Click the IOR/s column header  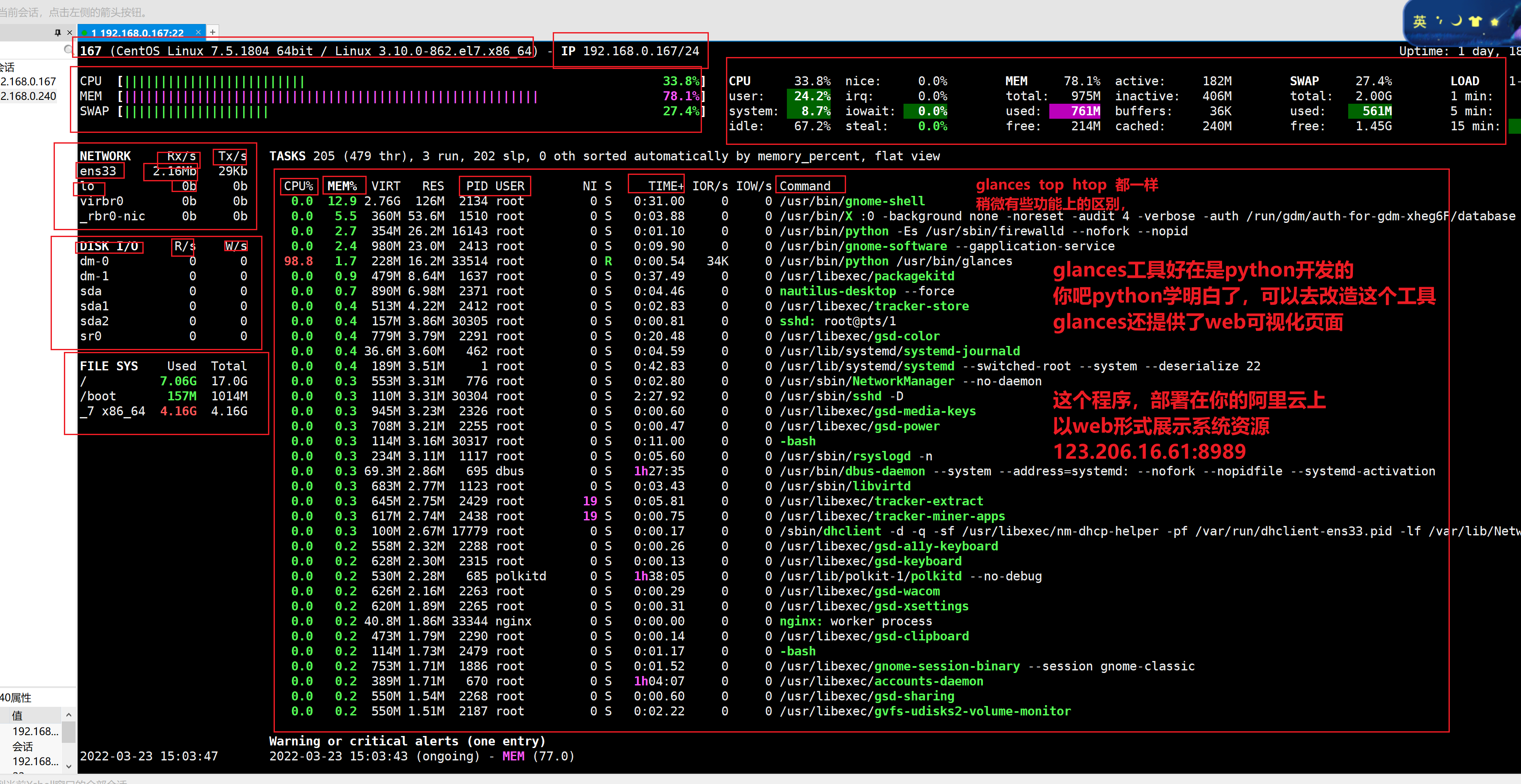[x=710, y=186]
